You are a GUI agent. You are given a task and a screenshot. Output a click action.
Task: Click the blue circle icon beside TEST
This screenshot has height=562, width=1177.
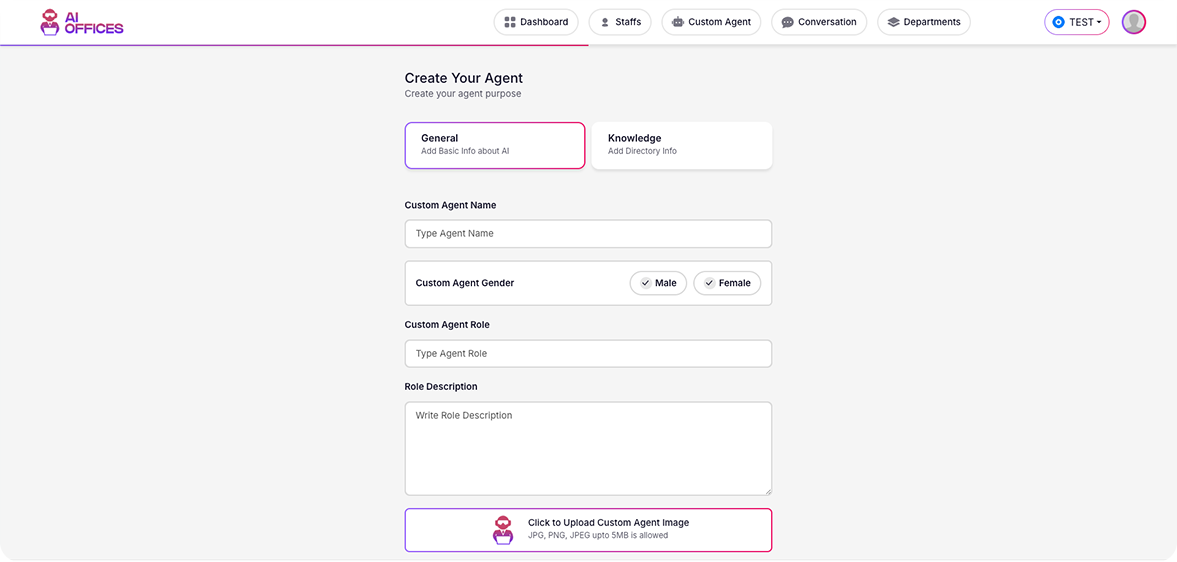tap(1058, 22)
